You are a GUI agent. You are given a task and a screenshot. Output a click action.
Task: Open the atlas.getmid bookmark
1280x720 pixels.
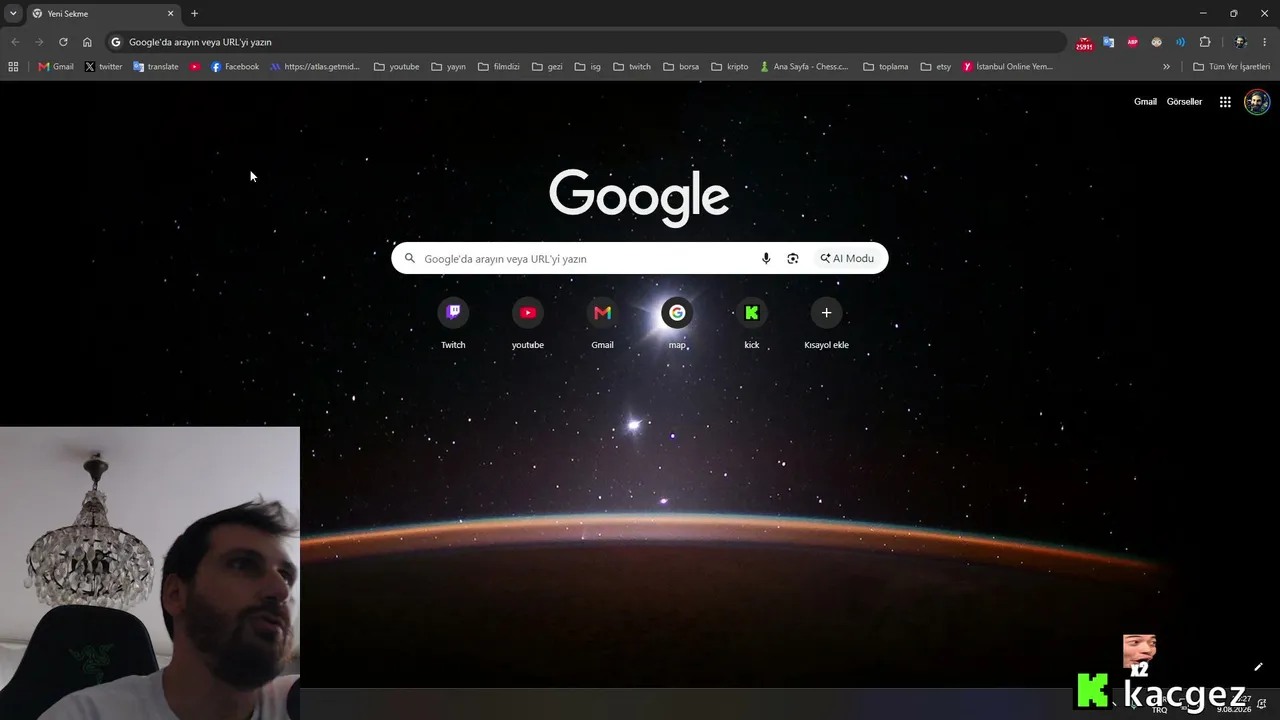315,67
